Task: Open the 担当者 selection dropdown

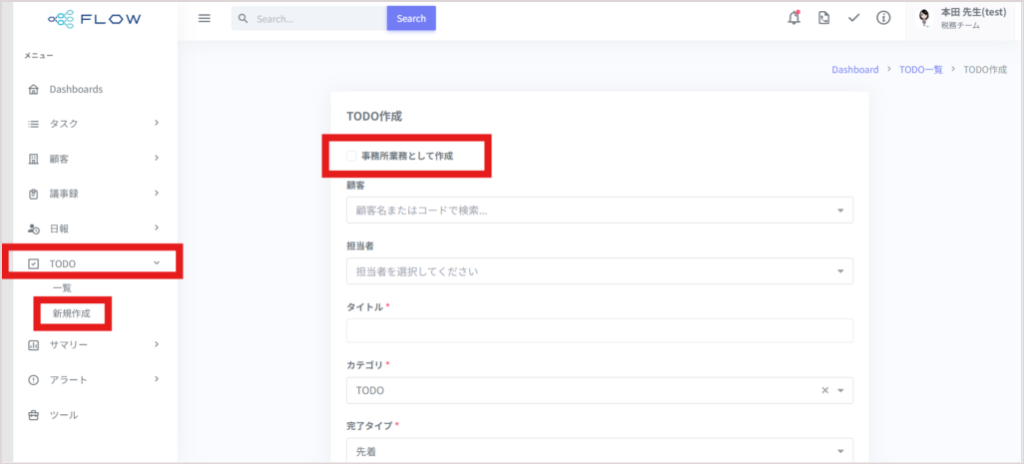Action: (600, 271)
